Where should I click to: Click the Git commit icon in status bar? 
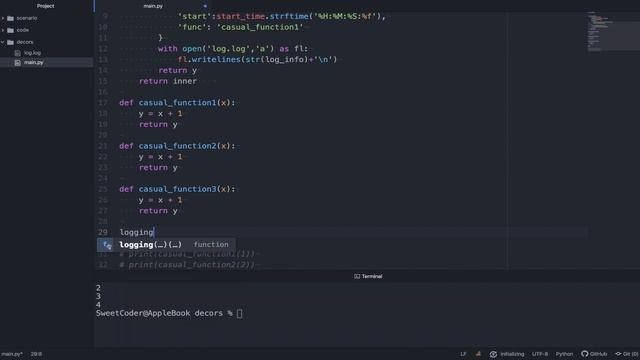618,354
